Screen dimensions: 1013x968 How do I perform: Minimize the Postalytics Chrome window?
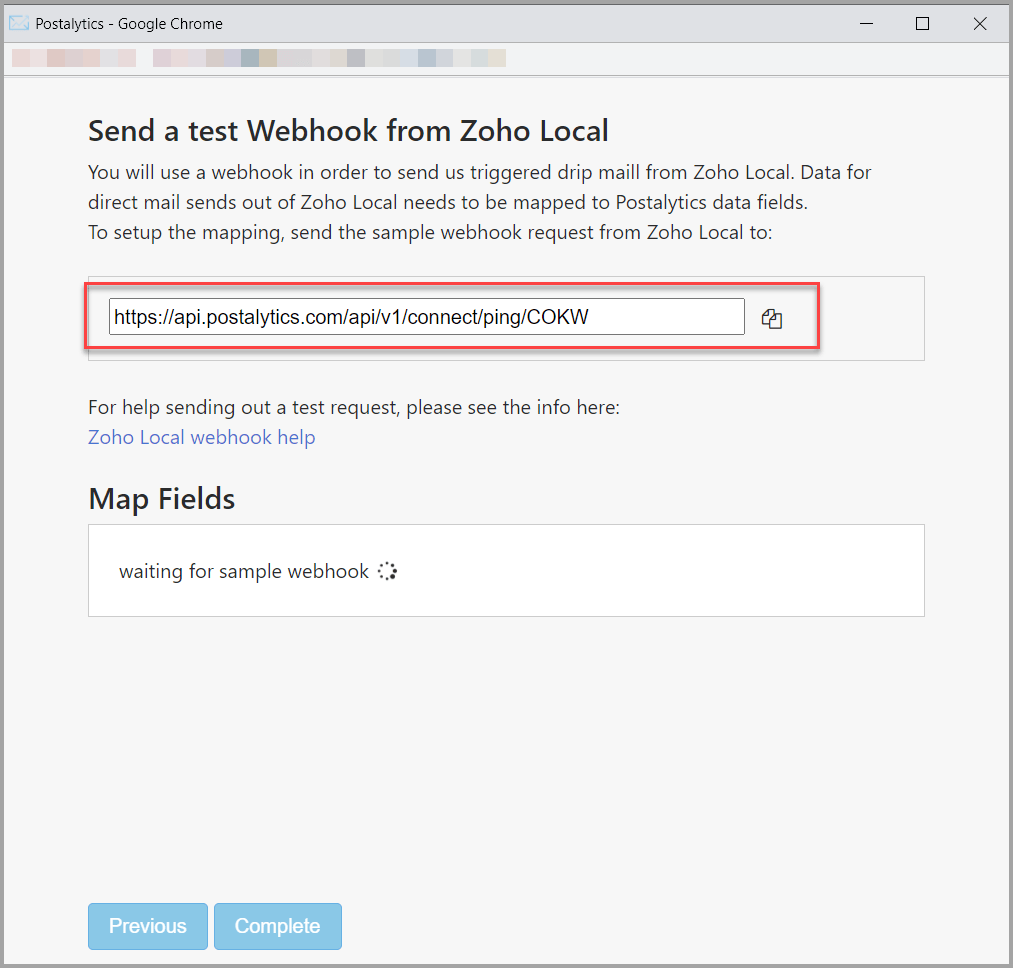(x=866, y=24)
